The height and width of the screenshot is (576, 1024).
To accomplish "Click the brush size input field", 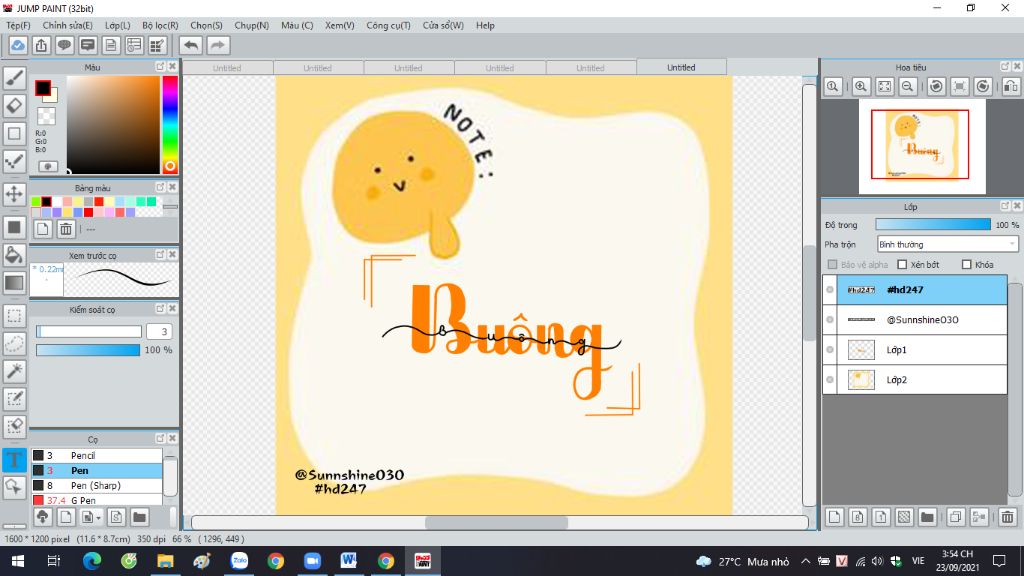I will coord(159,332).
